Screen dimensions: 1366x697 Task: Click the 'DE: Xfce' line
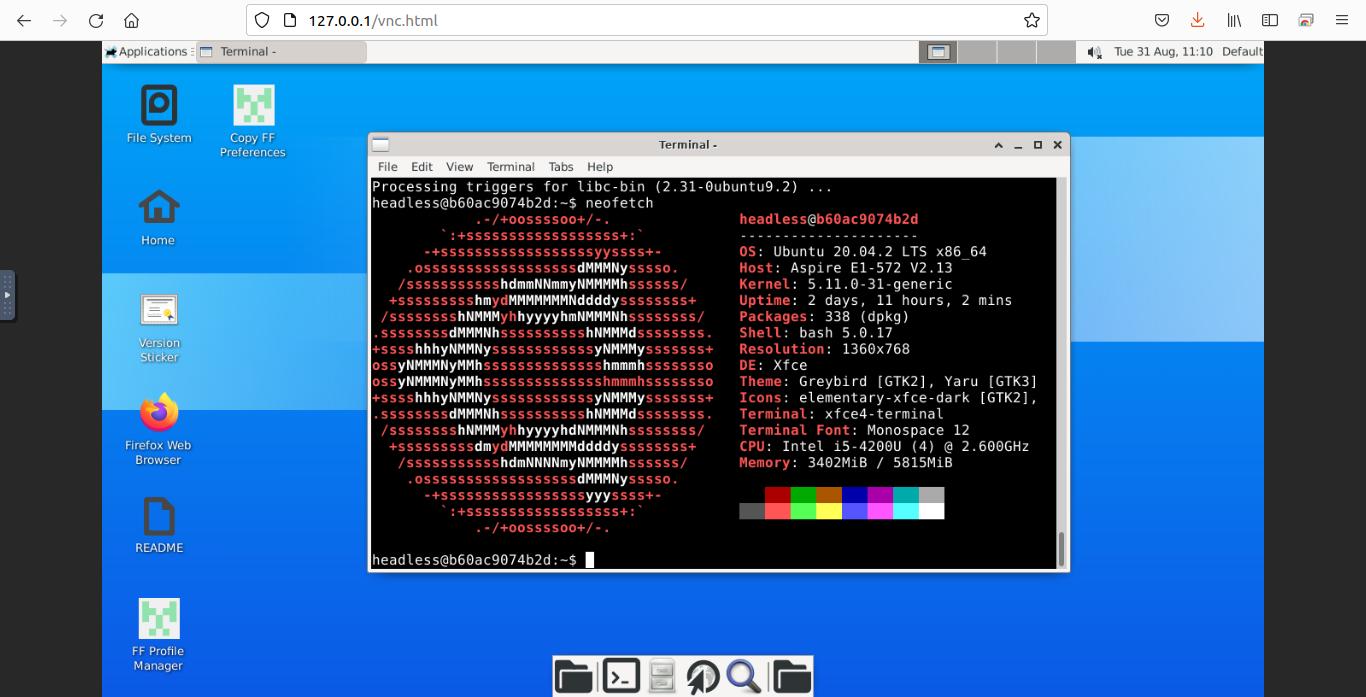pos(773,365)
